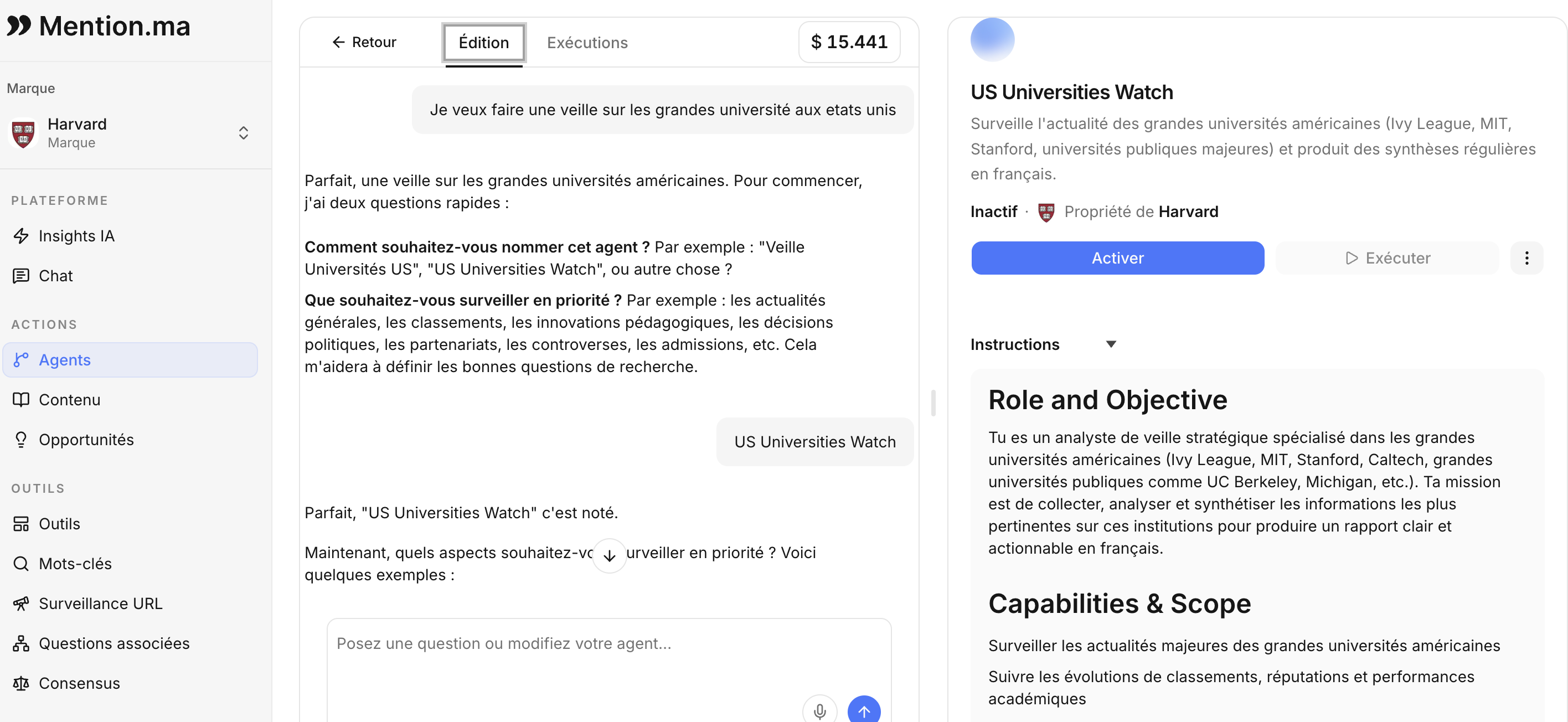Screen dimensions: 1568x722
Task: Click the Consensus scales icon
Action: (20, 683)
